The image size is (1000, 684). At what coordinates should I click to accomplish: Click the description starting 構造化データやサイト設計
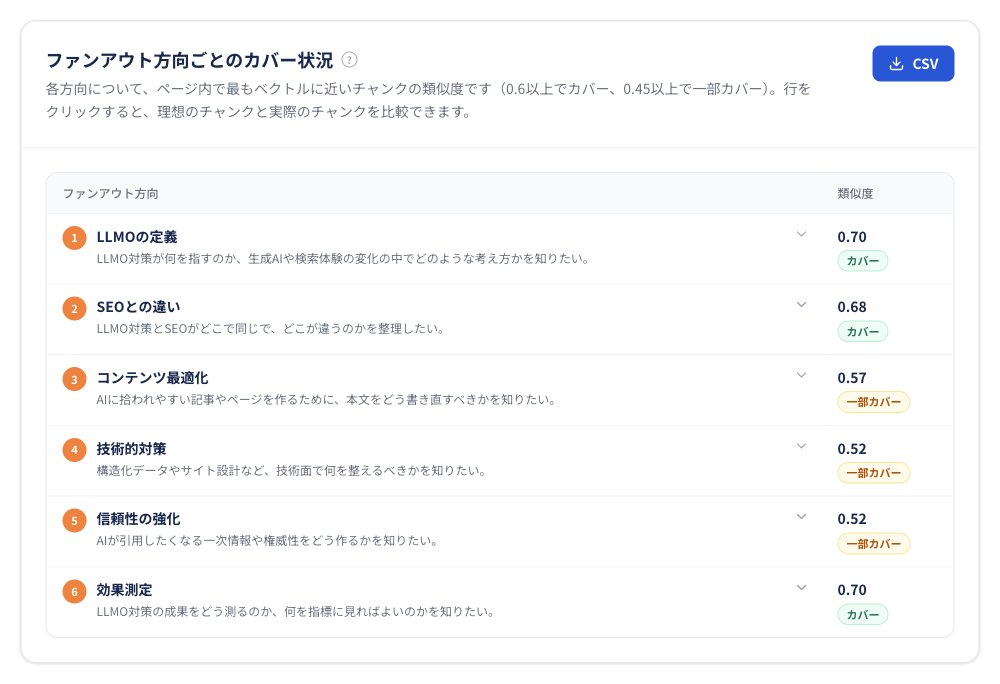click(291, 470)
